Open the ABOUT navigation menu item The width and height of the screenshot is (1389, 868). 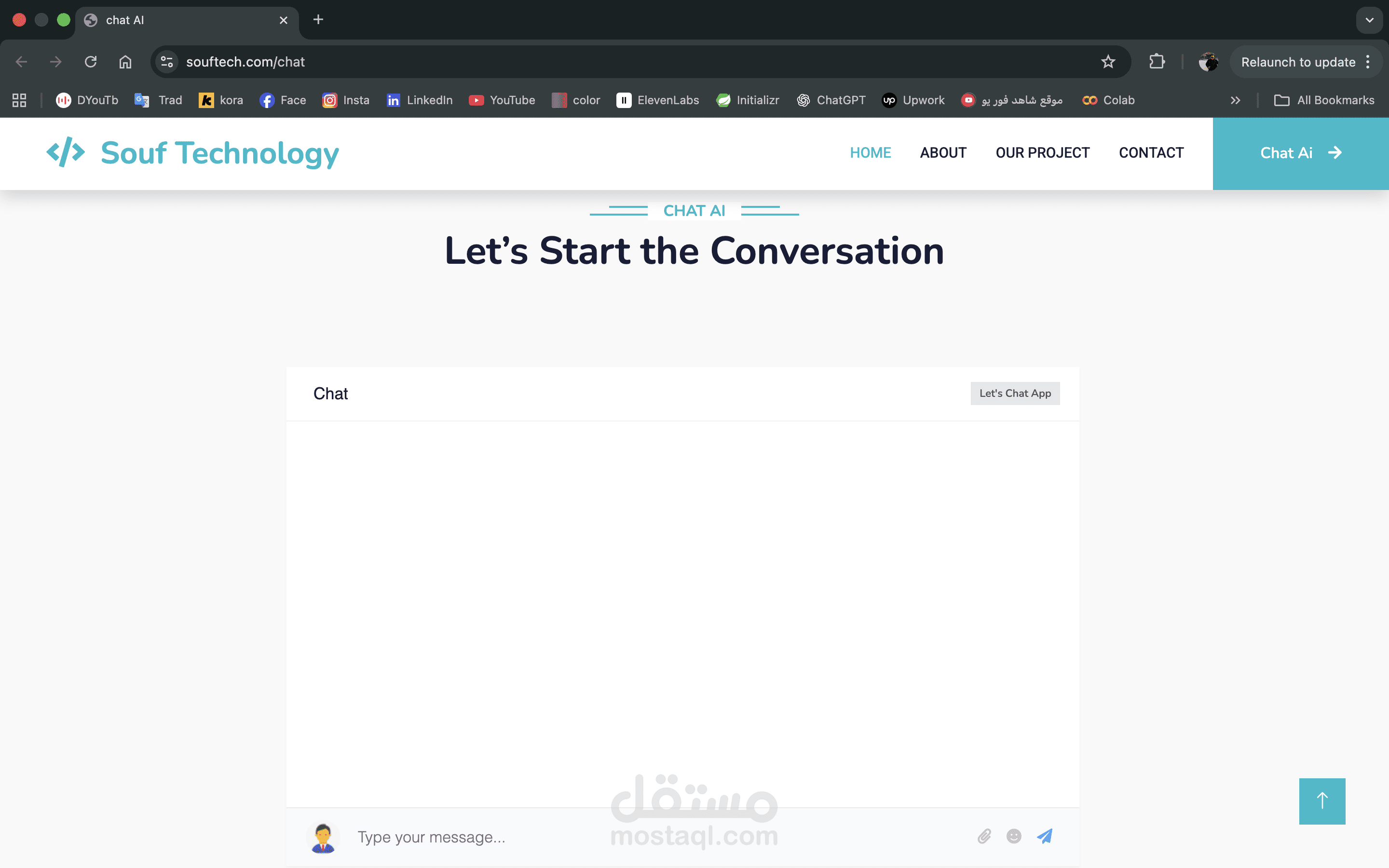[943, 153]
